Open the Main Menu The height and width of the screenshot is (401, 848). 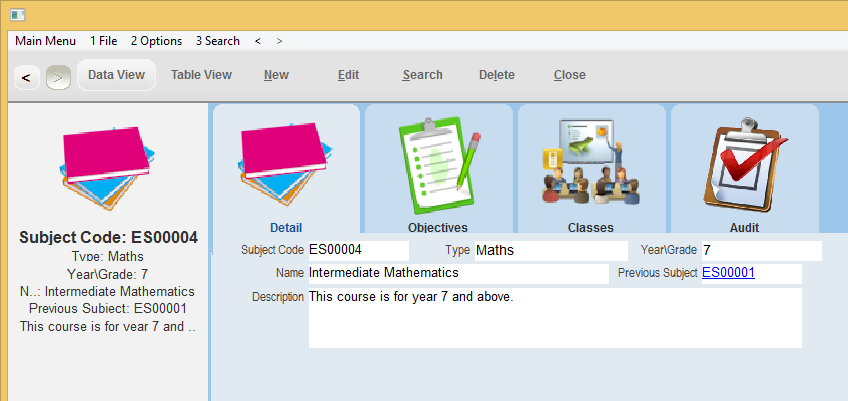(45, 41)
